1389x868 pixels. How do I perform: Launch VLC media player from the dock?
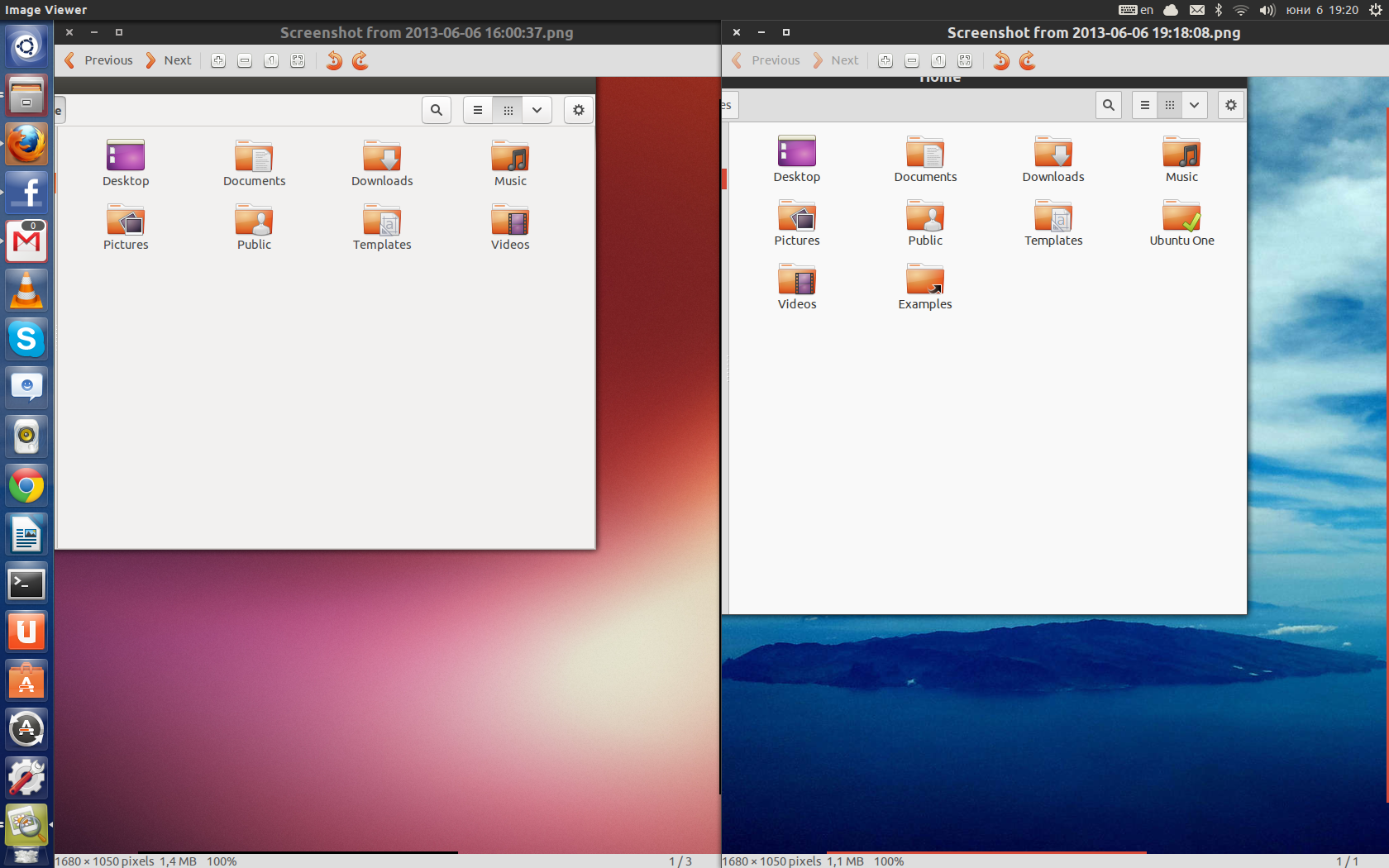pyautogui.click(x=26, y=290)
